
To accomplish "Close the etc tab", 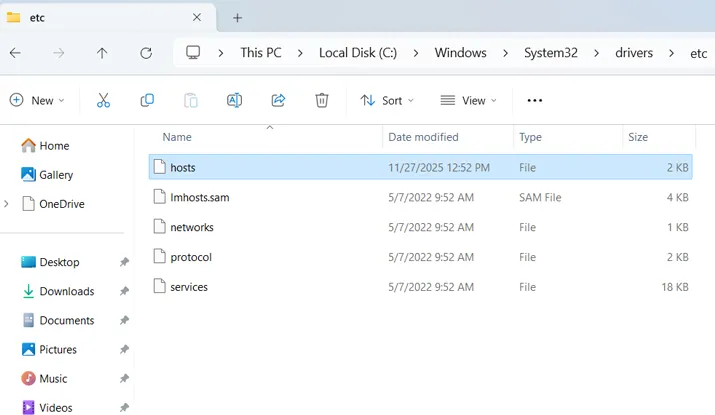I will [197, 17].
